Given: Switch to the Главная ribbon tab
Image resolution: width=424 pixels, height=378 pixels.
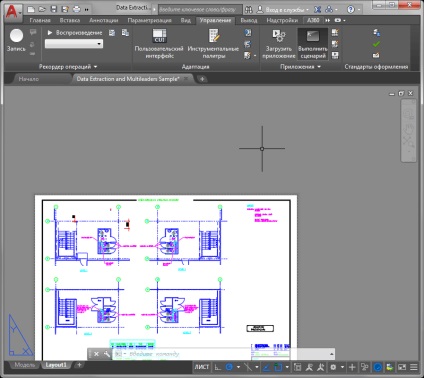Looking at the screenshot, I should pos(40,20).
